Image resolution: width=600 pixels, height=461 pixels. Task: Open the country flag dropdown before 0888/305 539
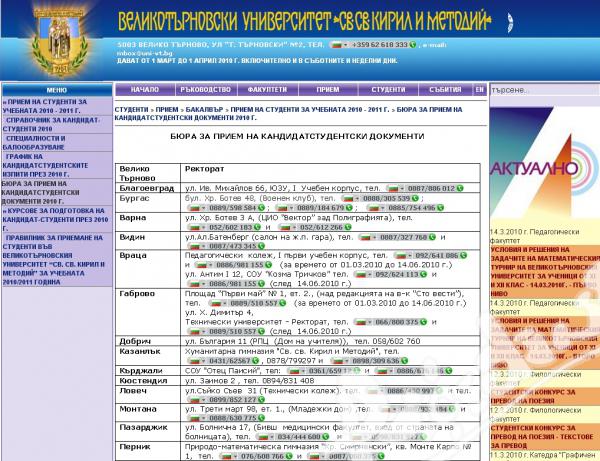(351, 198)
